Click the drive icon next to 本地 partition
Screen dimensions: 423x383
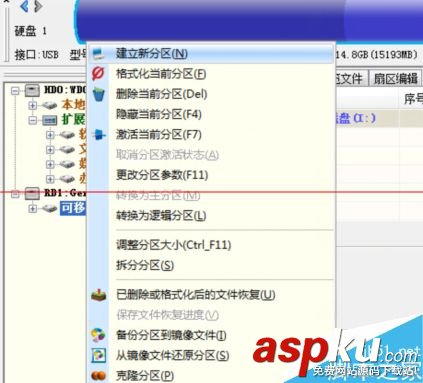tap(49, 106)
